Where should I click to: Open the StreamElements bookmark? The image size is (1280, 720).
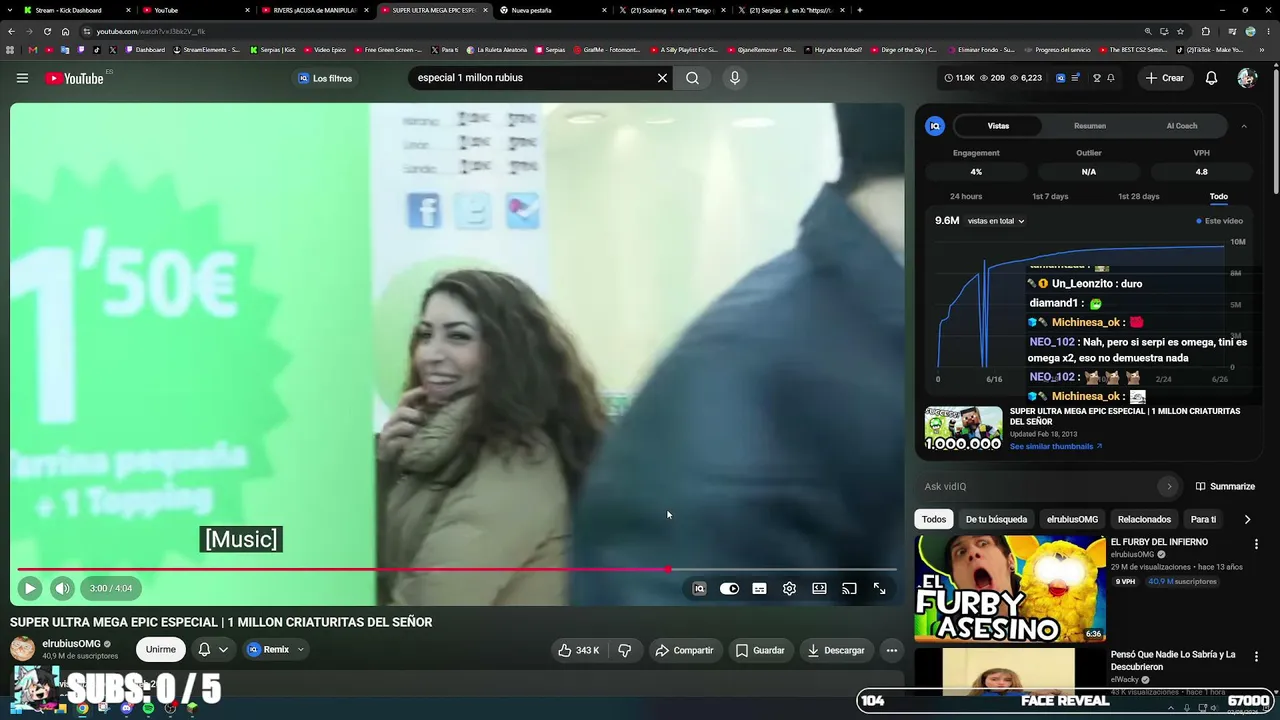206,49
